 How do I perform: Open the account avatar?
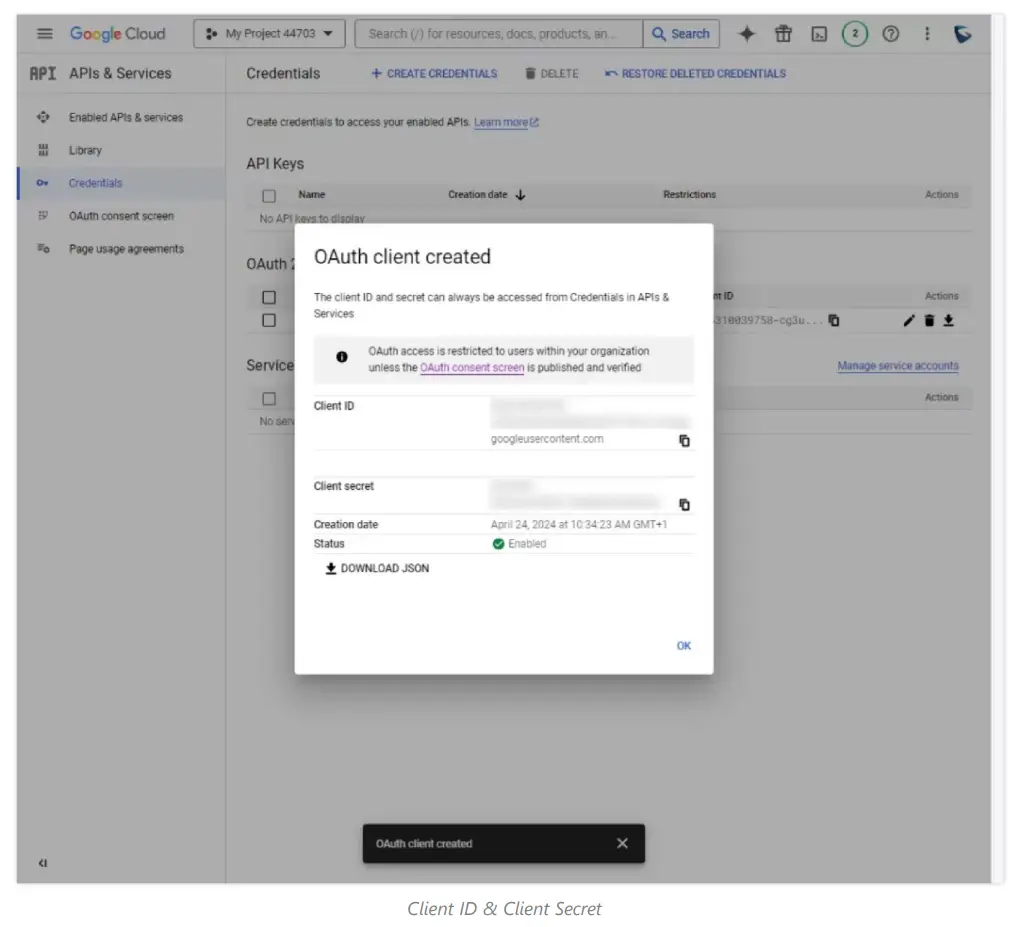(962, 34)
